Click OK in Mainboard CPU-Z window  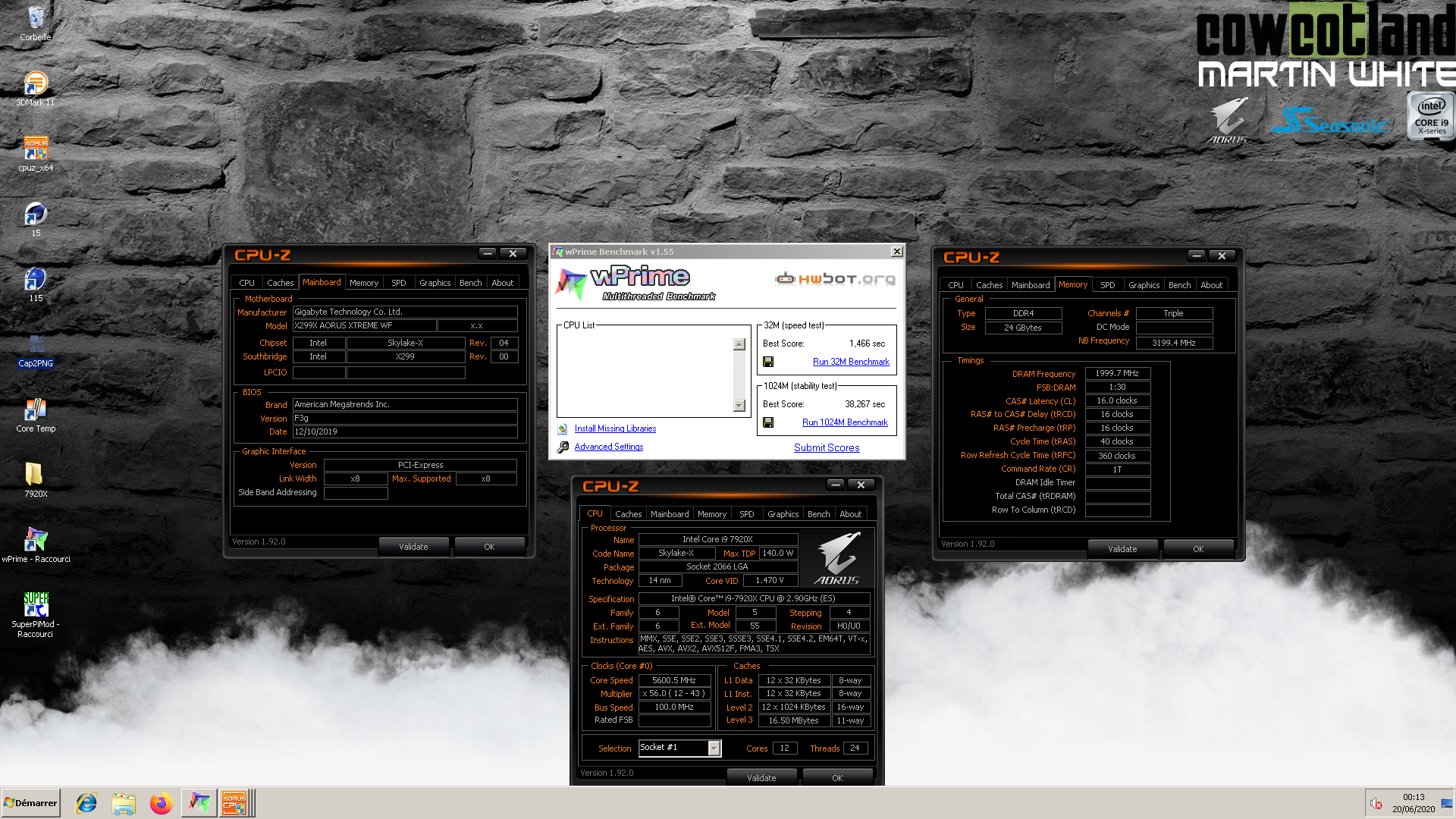(x=489, y=547)
